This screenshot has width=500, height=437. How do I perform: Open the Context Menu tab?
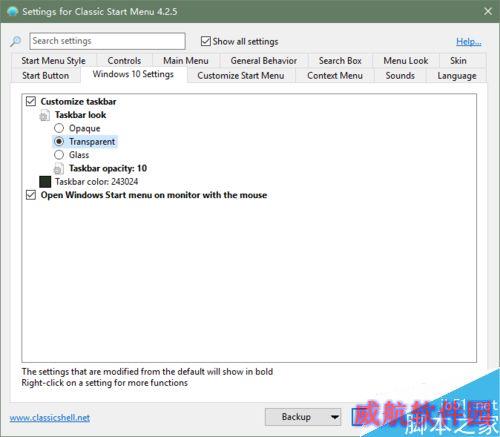click(x=335, y=76)
